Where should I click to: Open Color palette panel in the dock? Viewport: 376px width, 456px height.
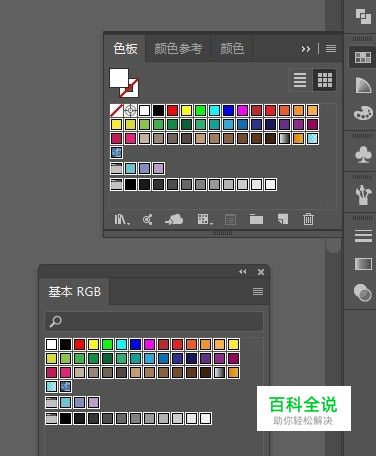(363, 113)
